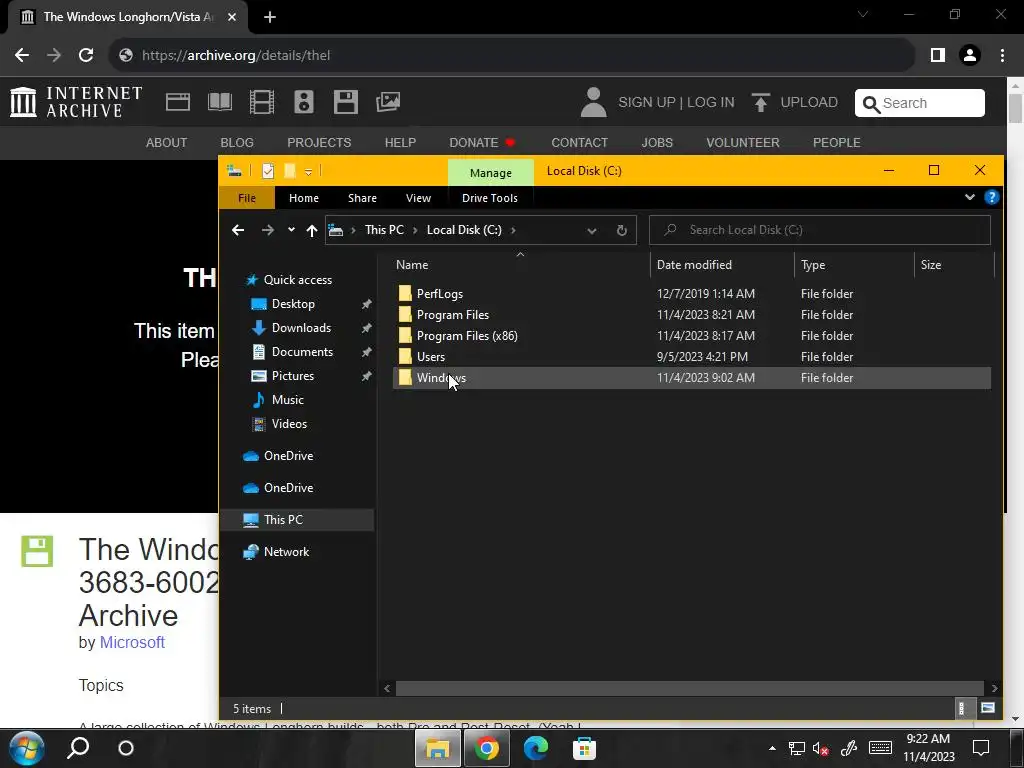This screenshot has width=1024, height=768.
Task: Click the SIGN UP link
Action: click(647, 103)
